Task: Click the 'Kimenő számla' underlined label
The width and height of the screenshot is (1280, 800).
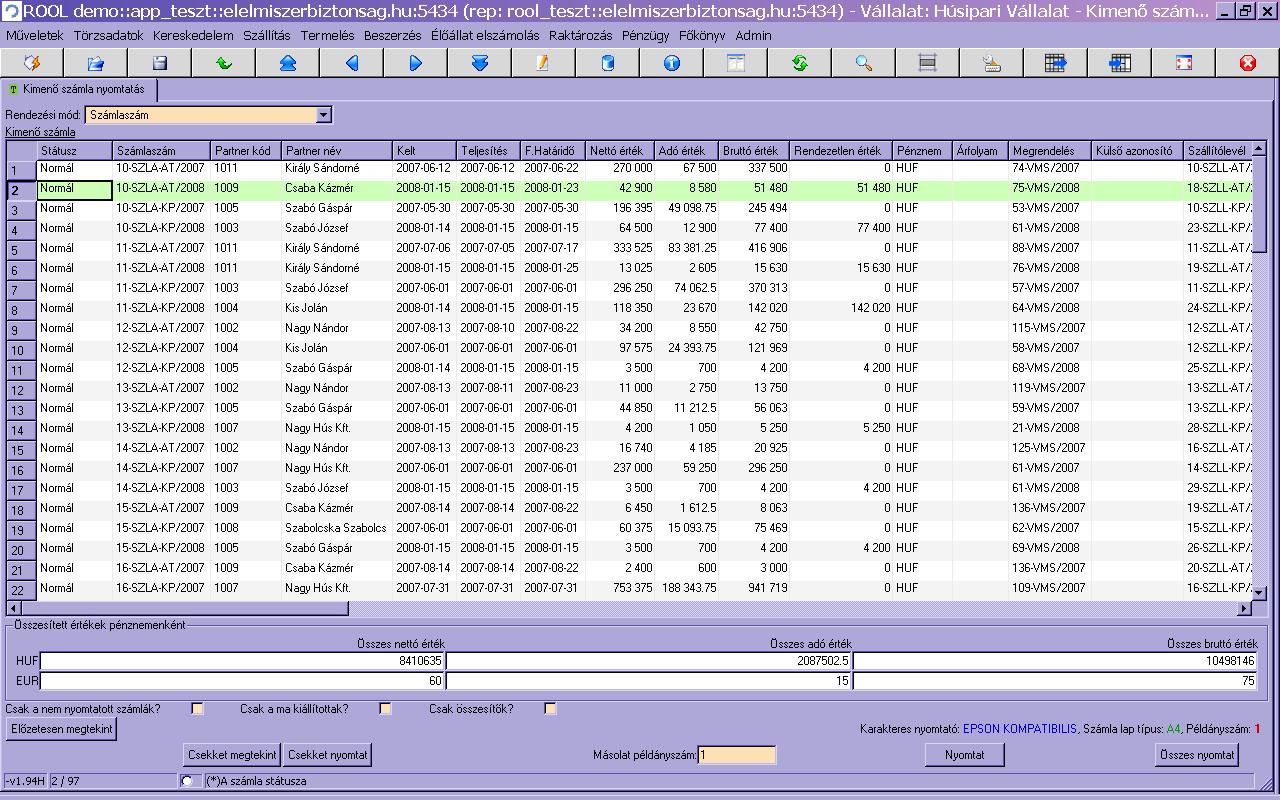Action: click(x=40, y=132)
